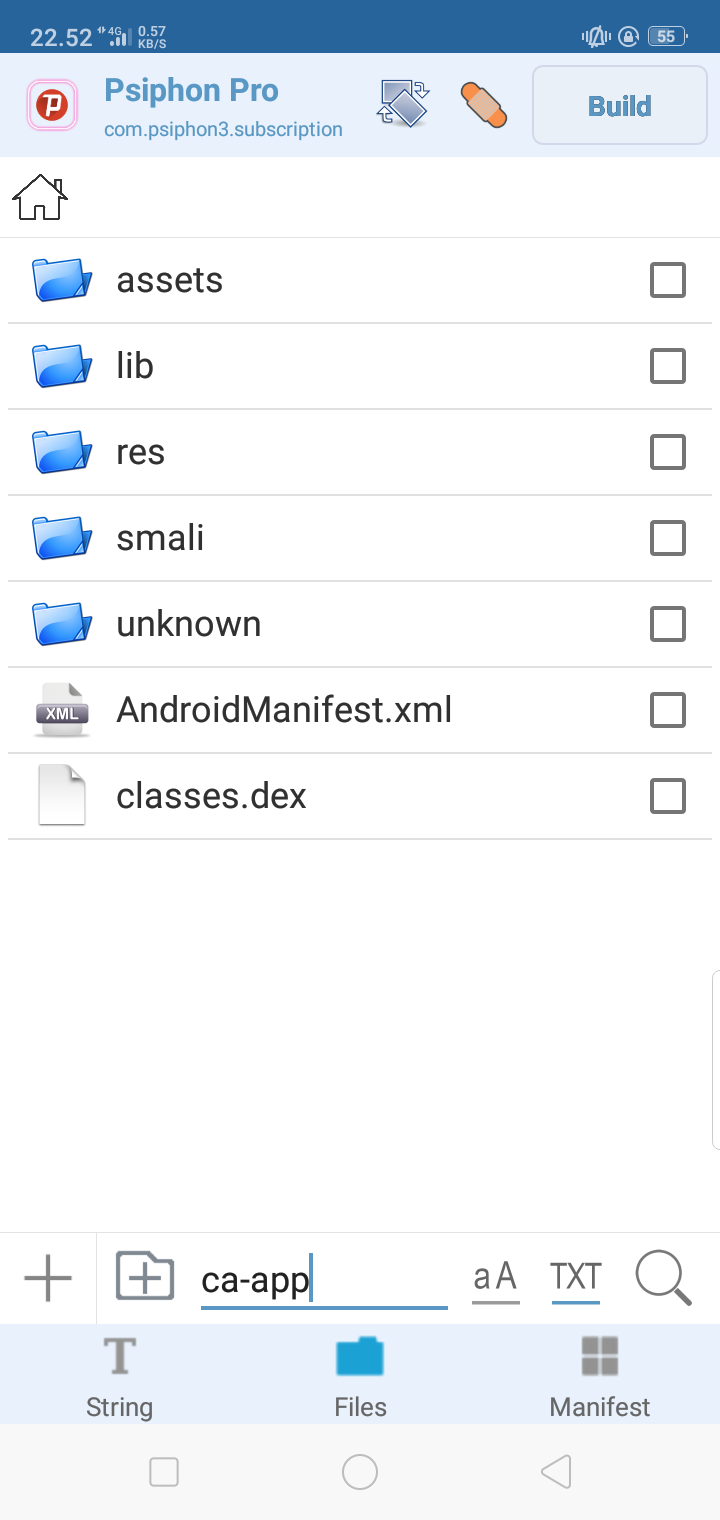720x1520 pixels.
Task: Tap the Psiphon Pro app icon
Action: 52,105
